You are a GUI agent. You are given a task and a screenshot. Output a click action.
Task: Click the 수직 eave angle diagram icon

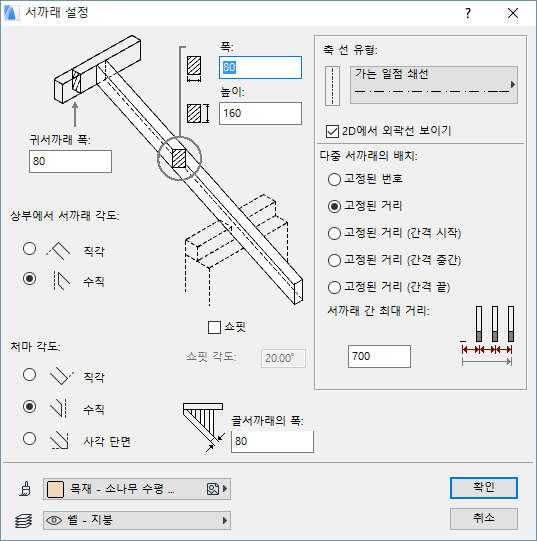58,409
